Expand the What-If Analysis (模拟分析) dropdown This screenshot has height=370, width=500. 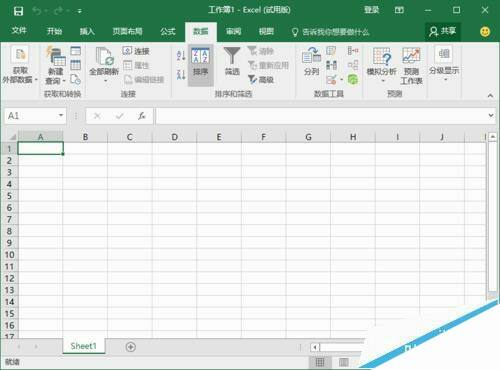(382, 81)
